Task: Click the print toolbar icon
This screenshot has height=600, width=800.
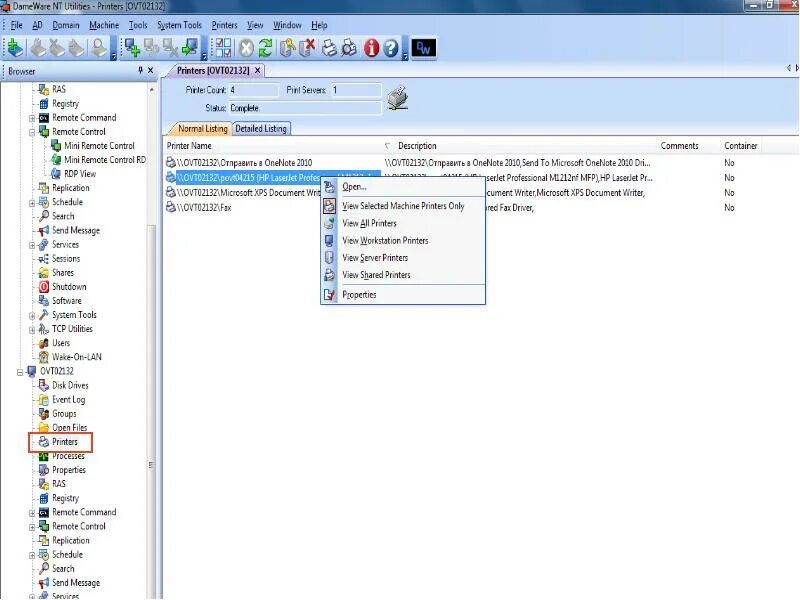Action: pyautogui.click(x=330, y=48)
